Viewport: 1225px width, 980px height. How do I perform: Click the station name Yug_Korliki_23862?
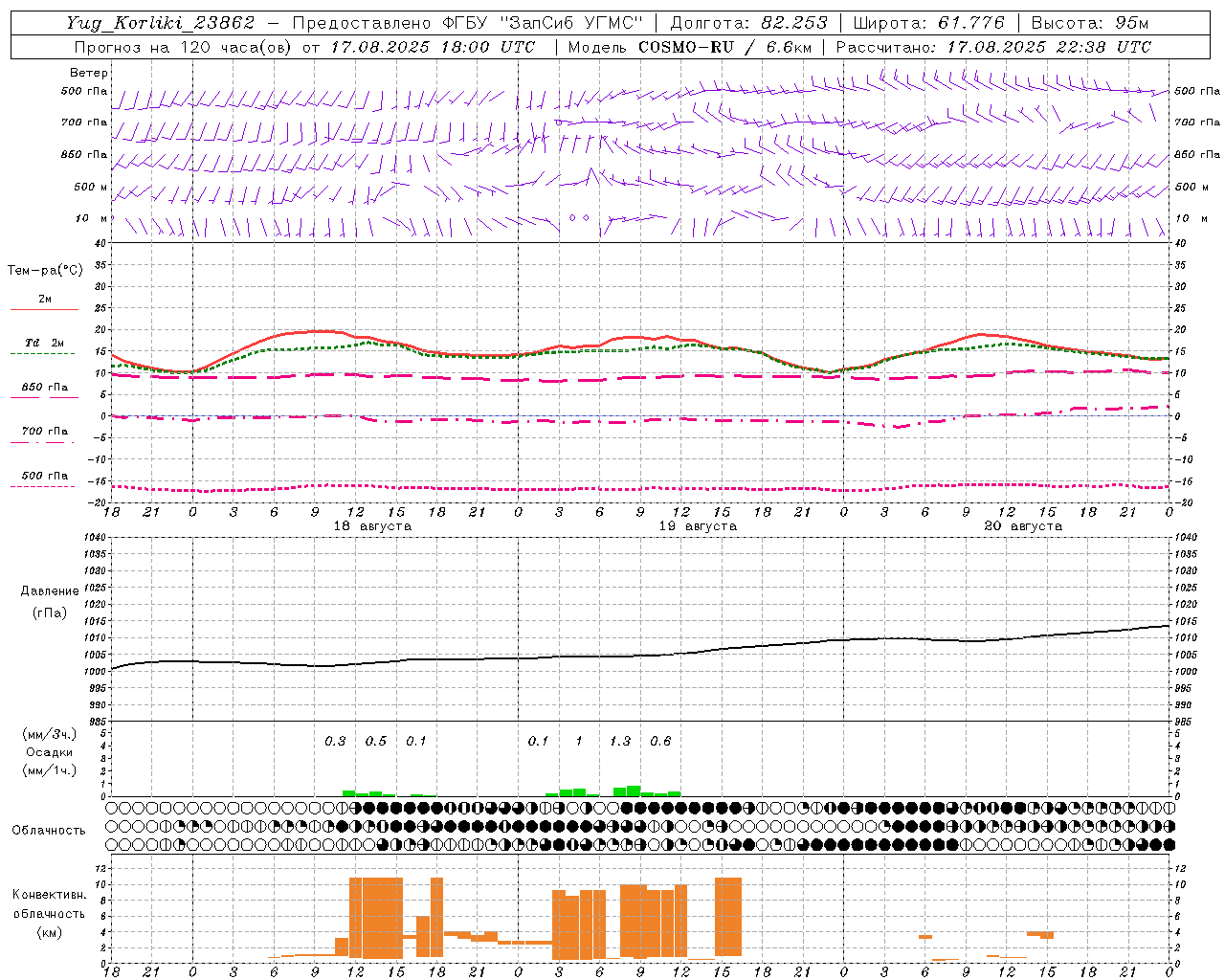click(x=161, y=23)
